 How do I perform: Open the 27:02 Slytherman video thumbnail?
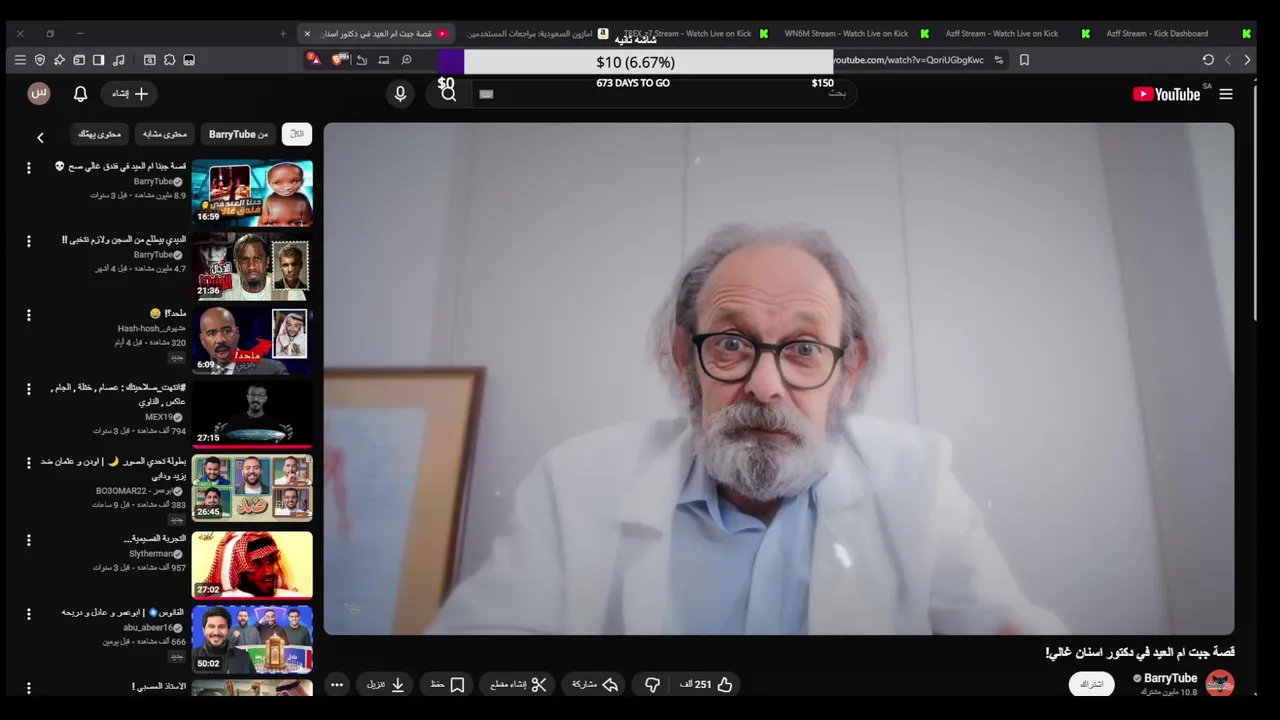coord(252,565)
